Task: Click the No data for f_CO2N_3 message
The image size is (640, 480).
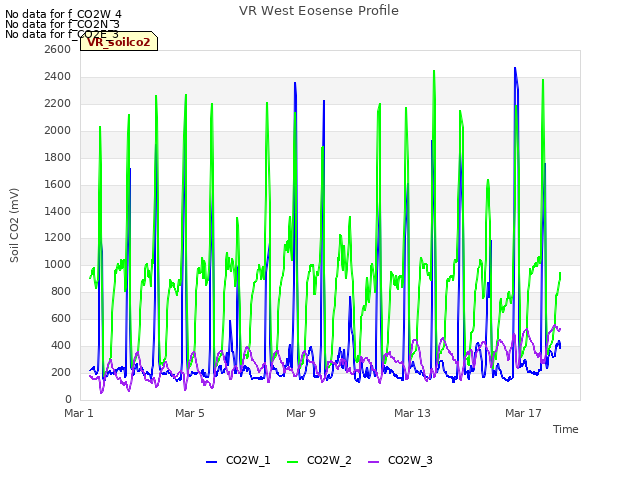Action: pyautogui.click(x=62, y=24)
